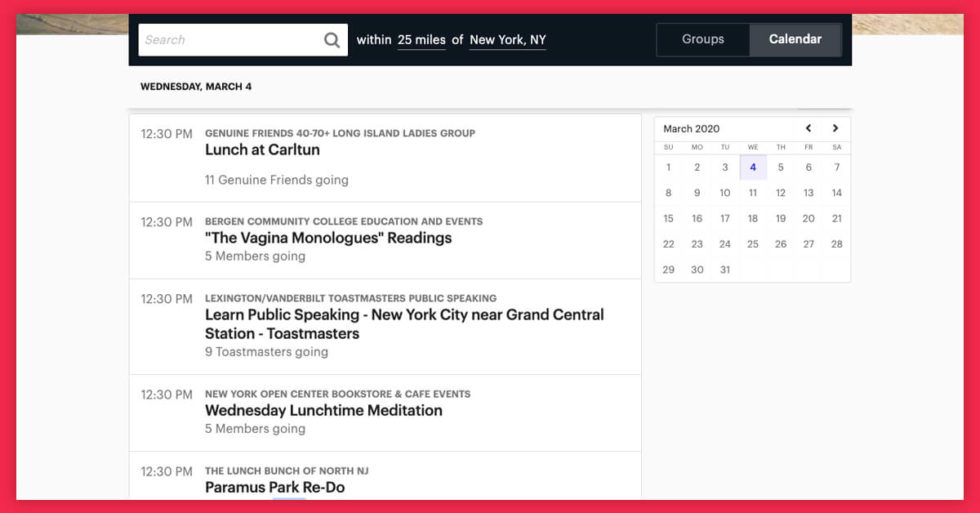Open Lexington/Vanderbilt Toastmasters Public Speaking group
The height and width of the screenshot is (513, 980).
pos(351,298)
